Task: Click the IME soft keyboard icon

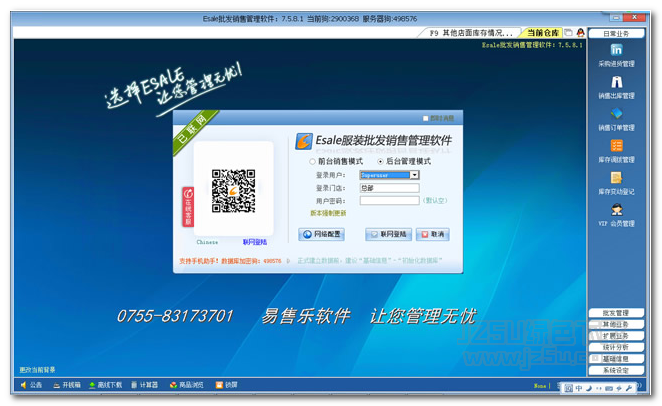Action: [x=609, y=388]
